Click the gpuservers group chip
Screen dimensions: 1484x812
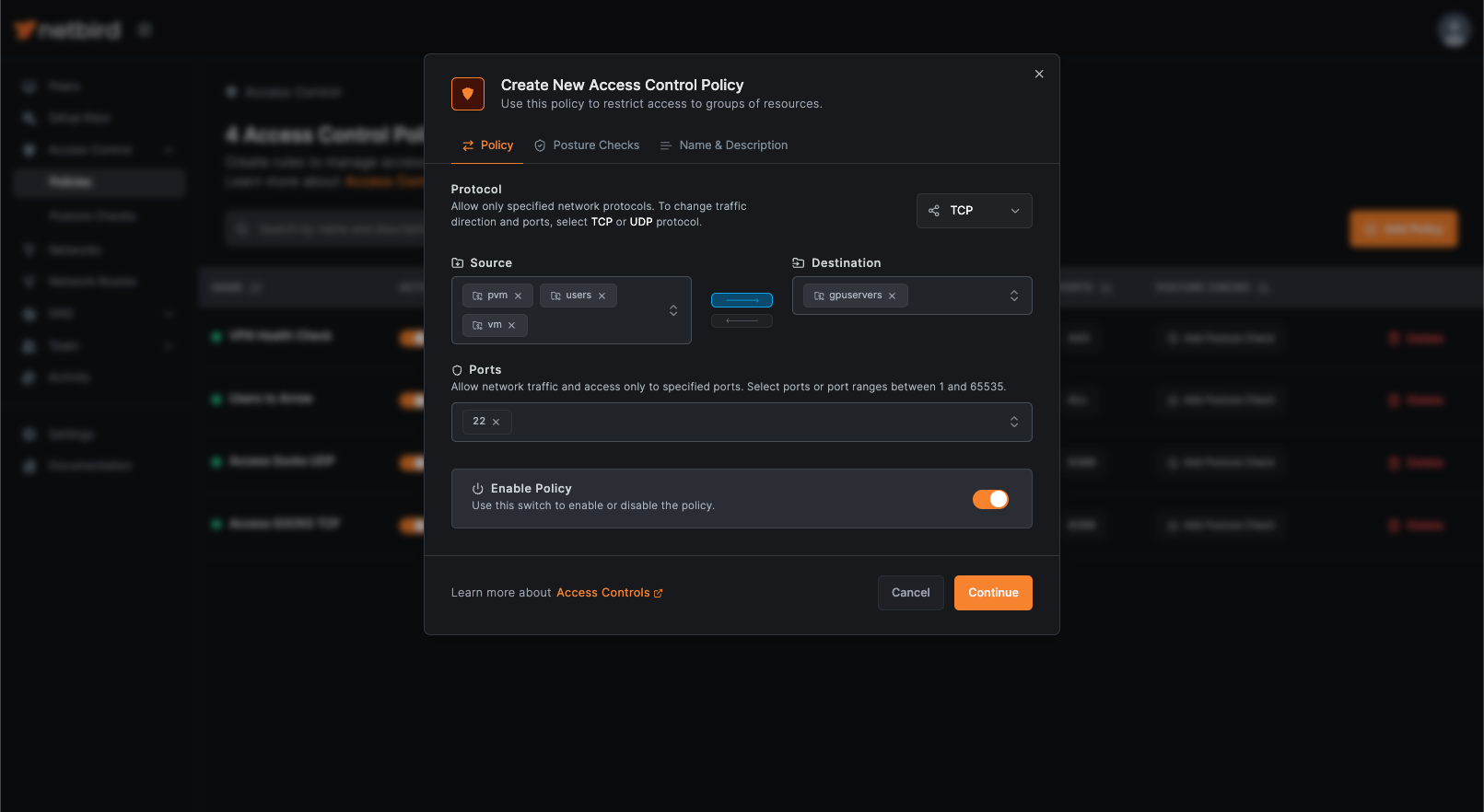point(855,296)
